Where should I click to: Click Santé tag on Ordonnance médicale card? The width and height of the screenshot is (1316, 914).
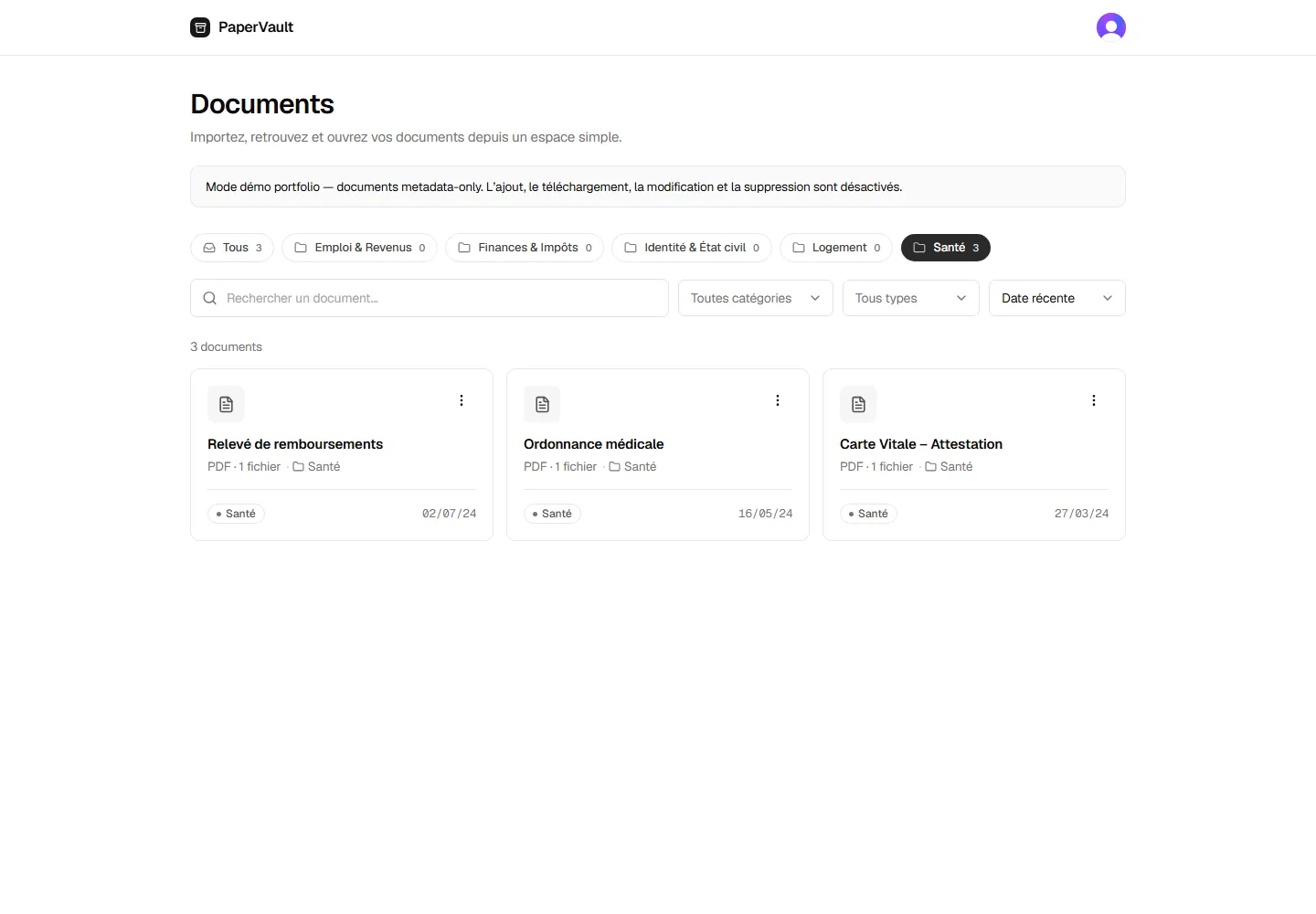click(x=552, y=514)
